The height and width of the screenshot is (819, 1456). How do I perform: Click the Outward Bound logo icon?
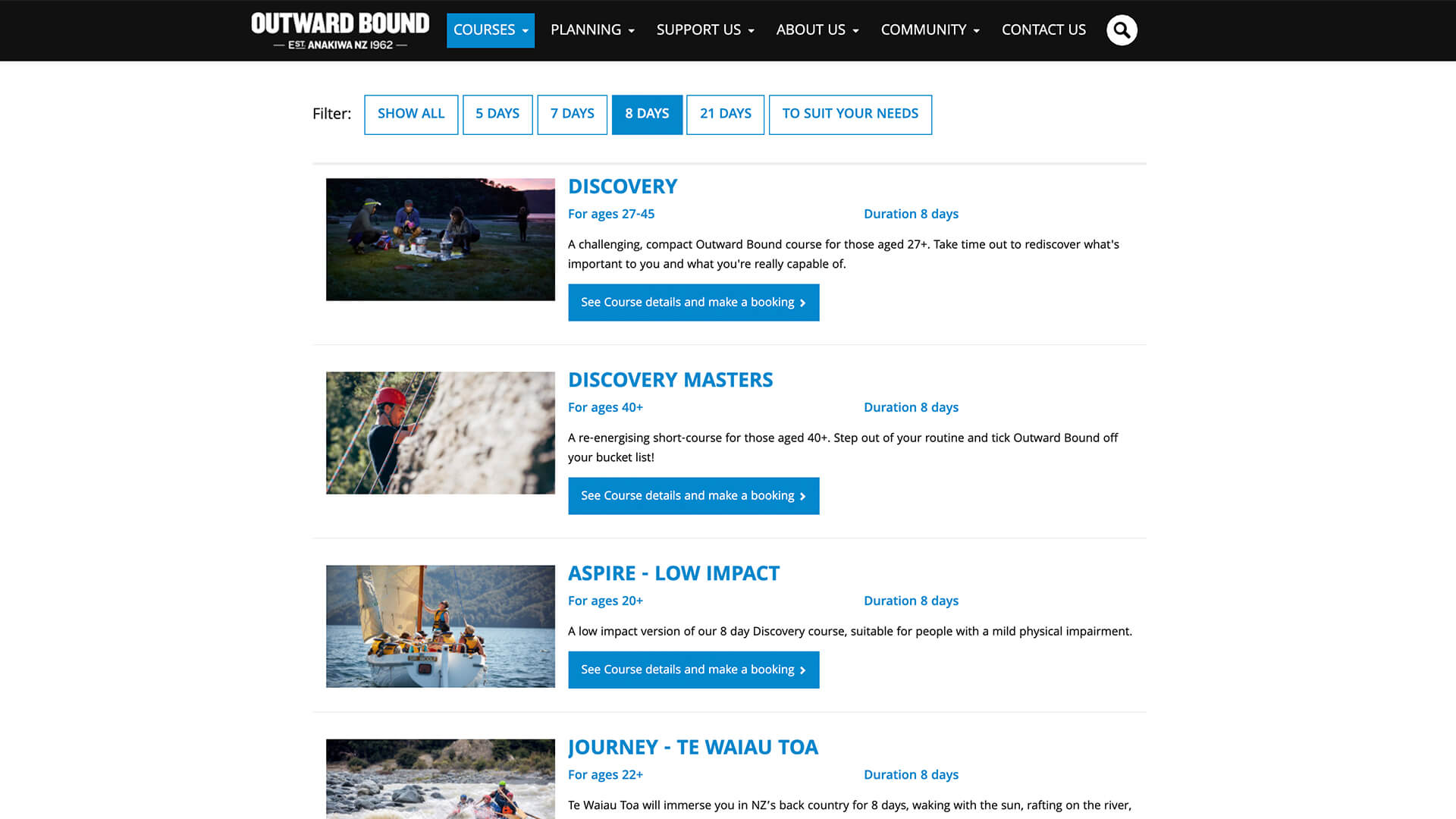tap(339, 30)
